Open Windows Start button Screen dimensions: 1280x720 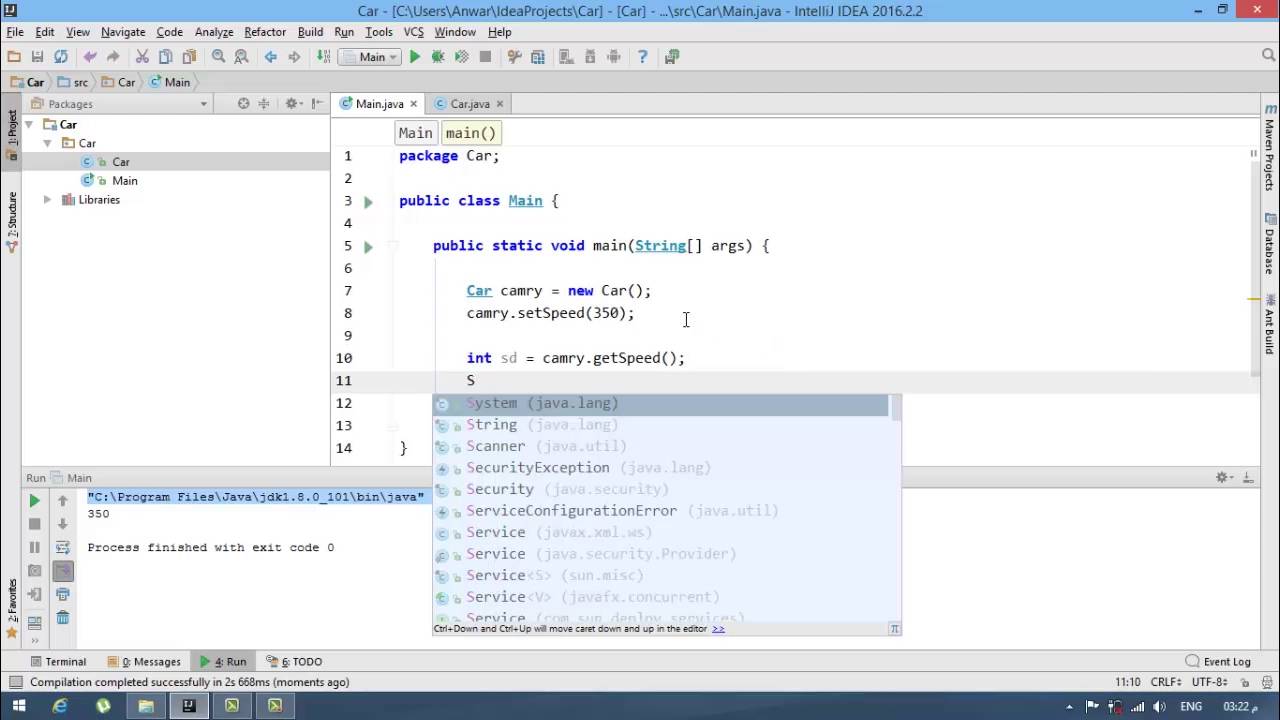[x=19, y=705]
